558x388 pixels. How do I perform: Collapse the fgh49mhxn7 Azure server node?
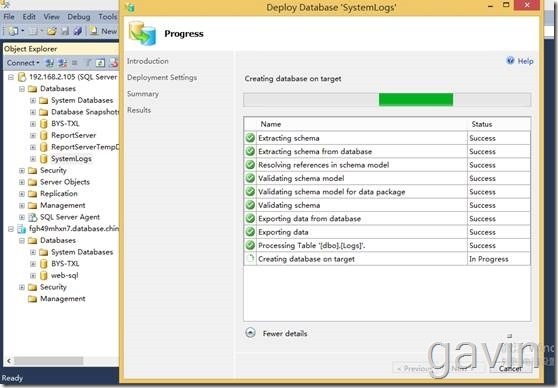[x=11, y=229]
